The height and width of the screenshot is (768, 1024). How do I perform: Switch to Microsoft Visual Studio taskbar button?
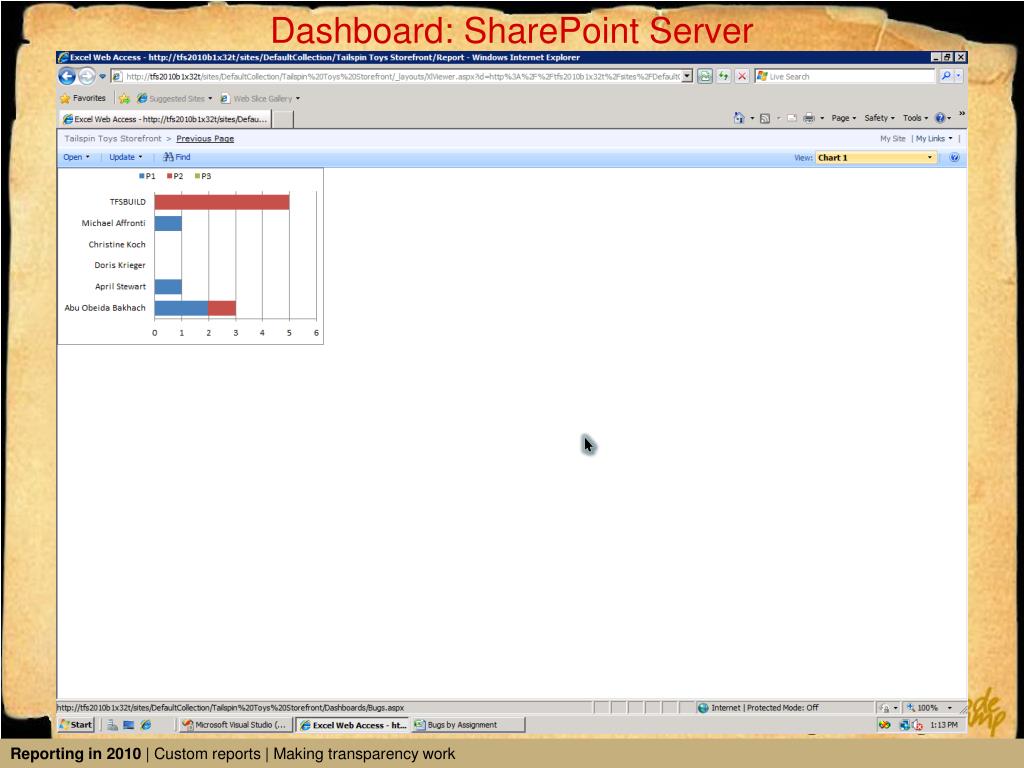(234, 725)
